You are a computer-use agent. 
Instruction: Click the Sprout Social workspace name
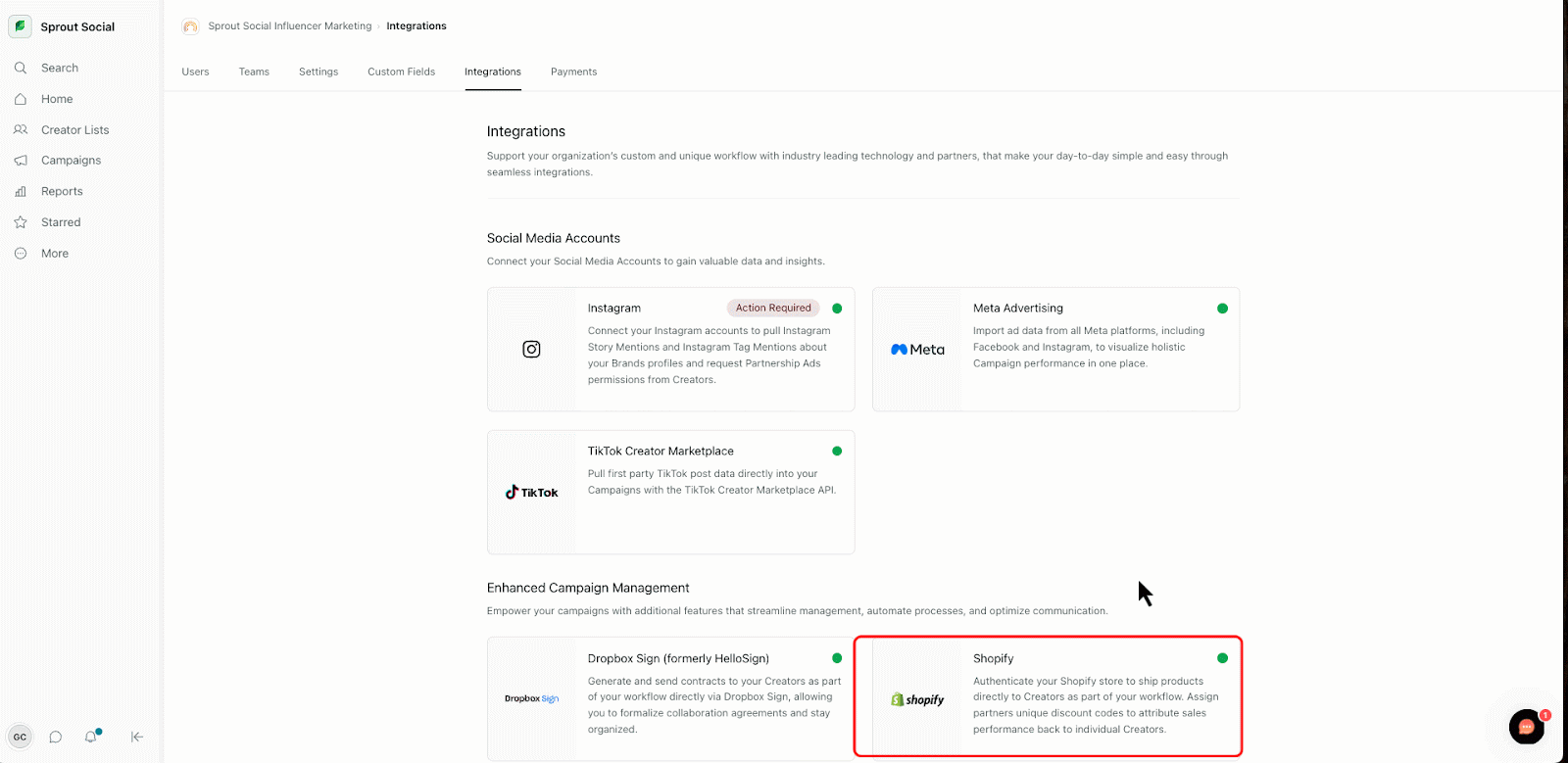point(77,26)
